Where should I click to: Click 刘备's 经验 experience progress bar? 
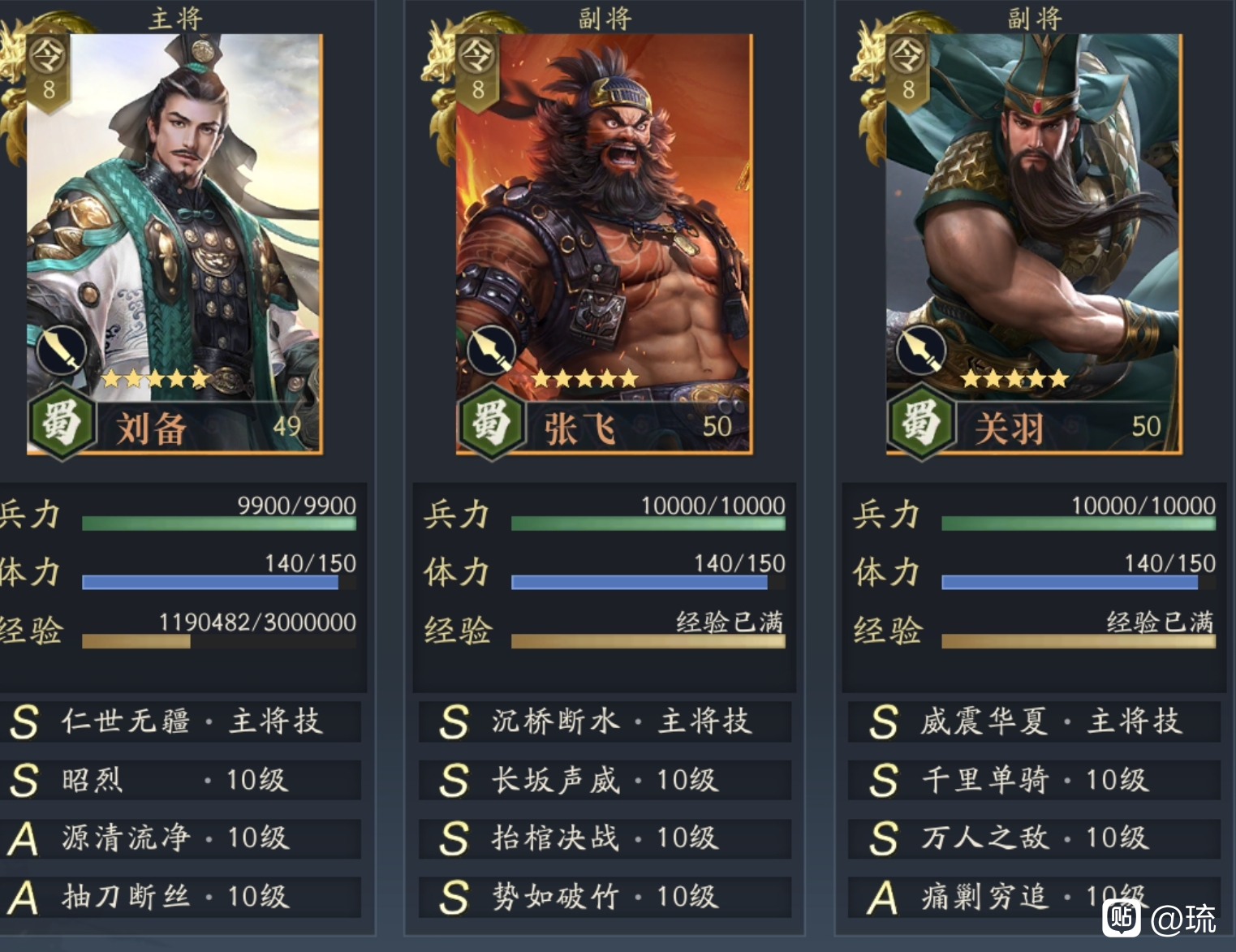pyautogui.click(x=219, y=641)
